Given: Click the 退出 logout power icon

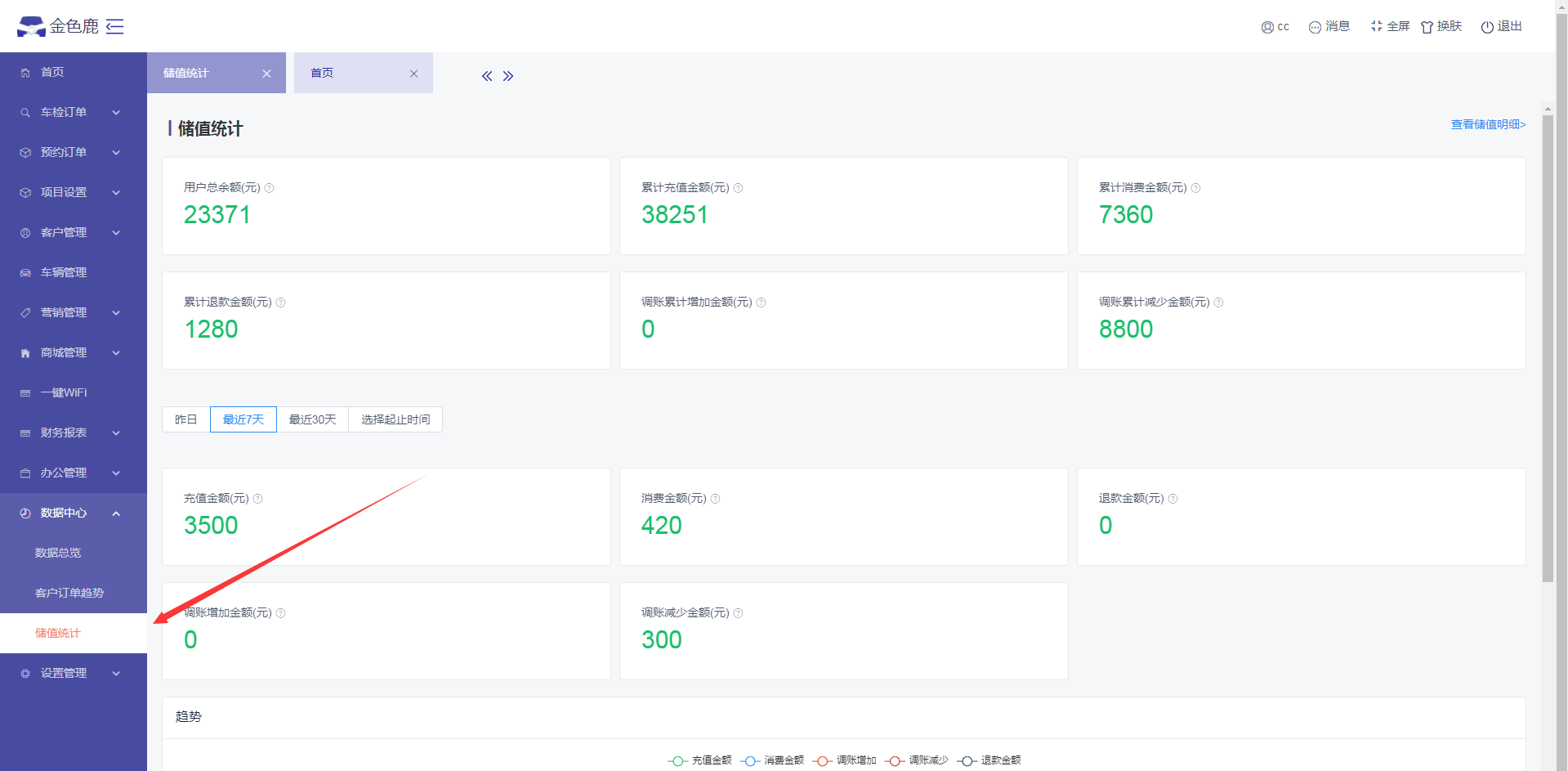Looking at the screenshot, I should click(1487, 27).
